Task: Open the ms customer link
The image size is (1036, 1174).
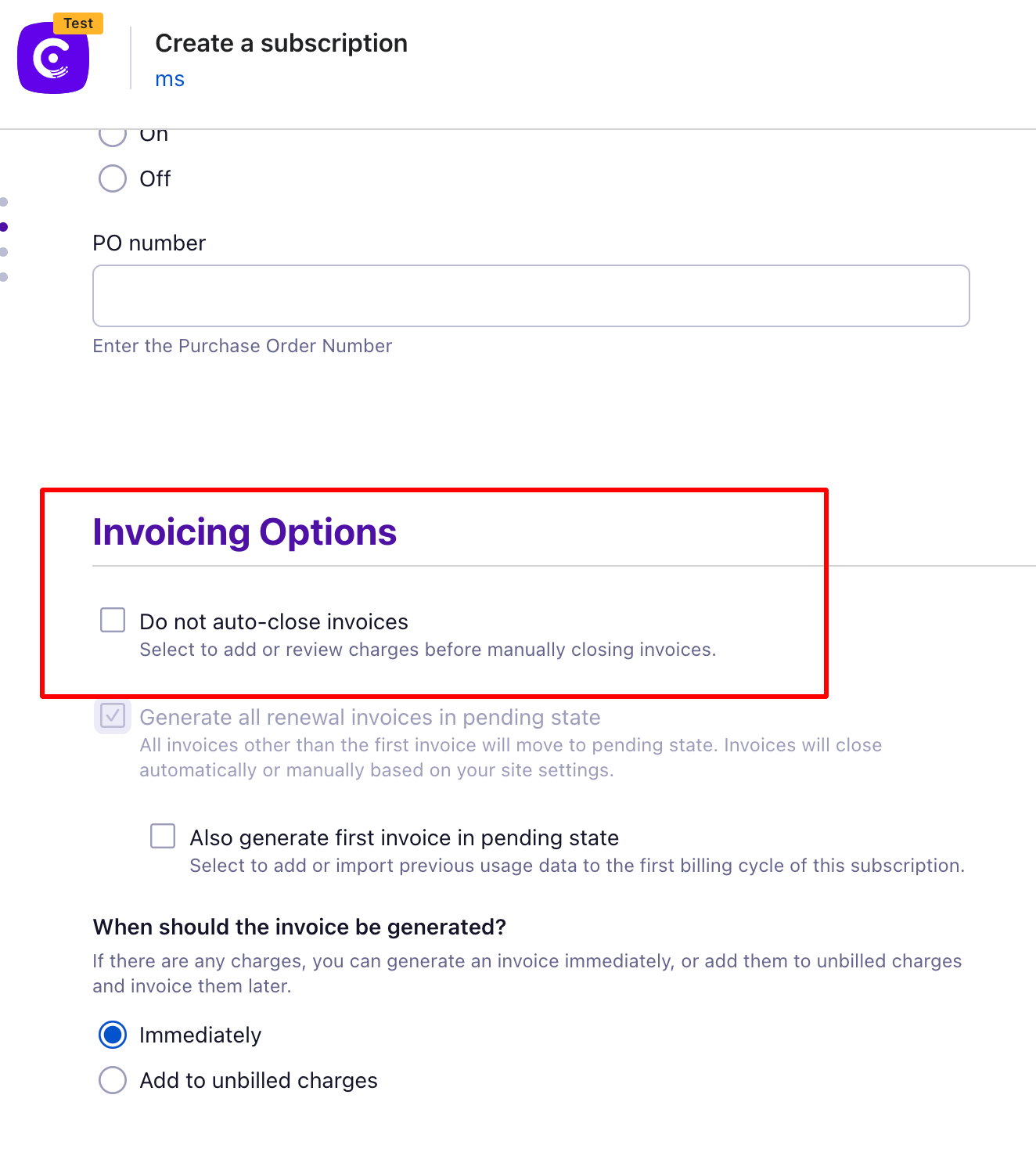Action: (170, 79)
